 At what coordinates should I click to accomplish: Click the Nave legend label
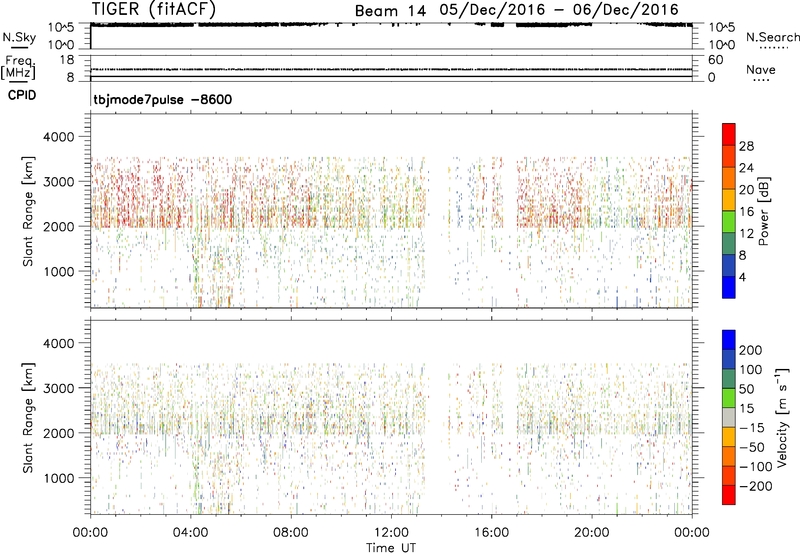click(761, 70)
